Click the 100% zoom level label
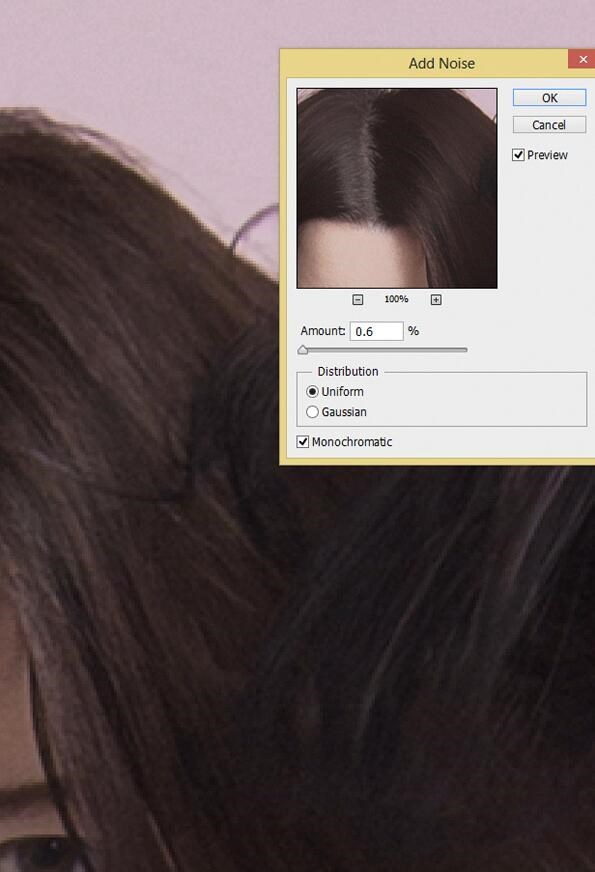 396,299
